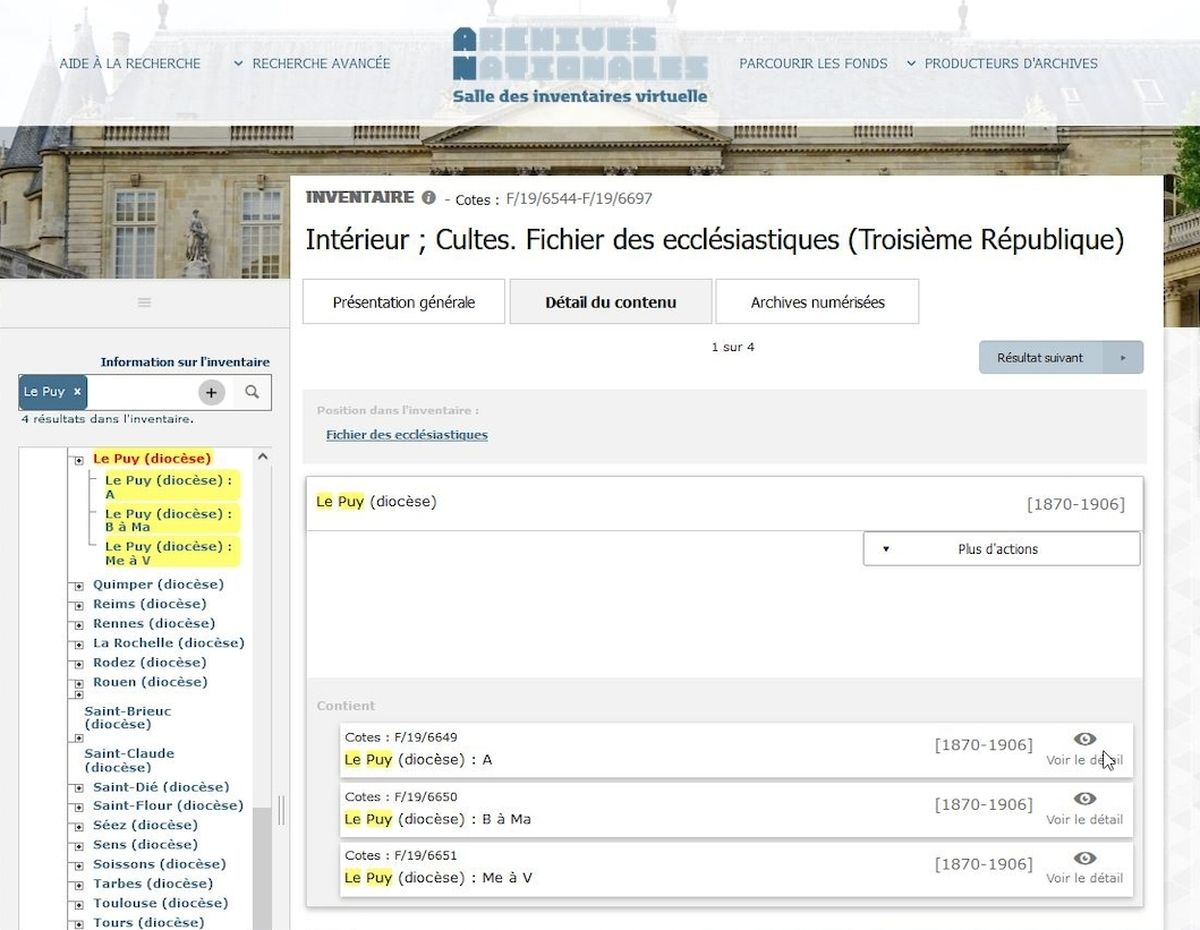Click the magnifier search icon in sidebar
The image size is (1200, 930).
252,392
